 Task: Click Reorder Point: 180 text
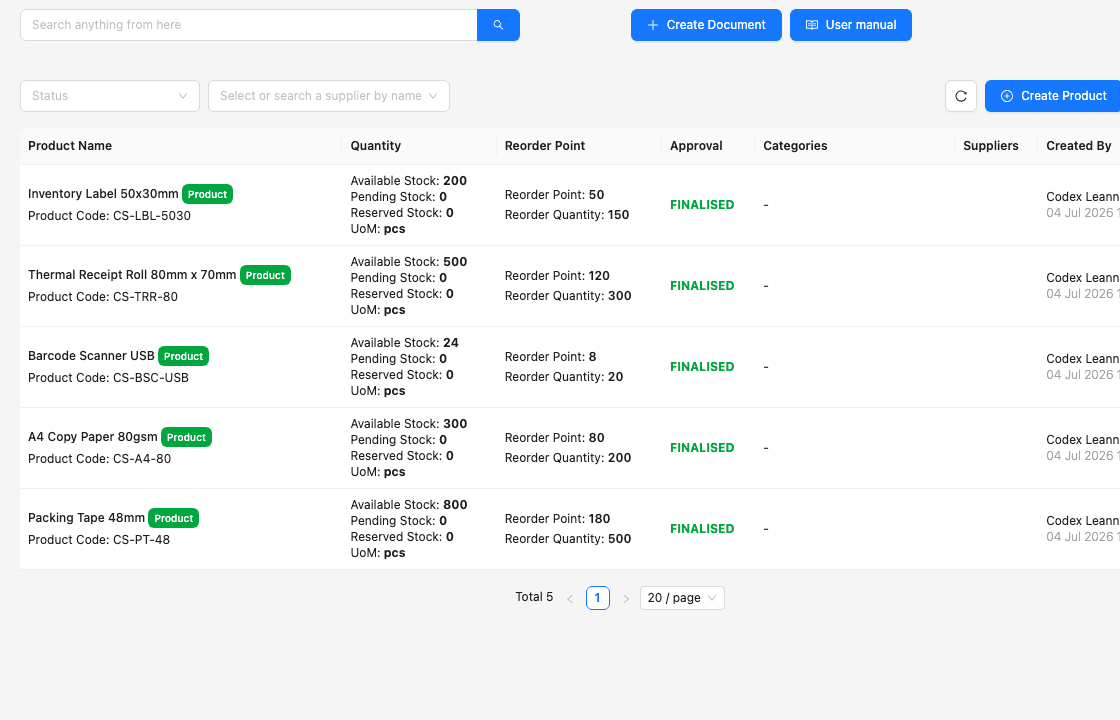pos(557,519)
